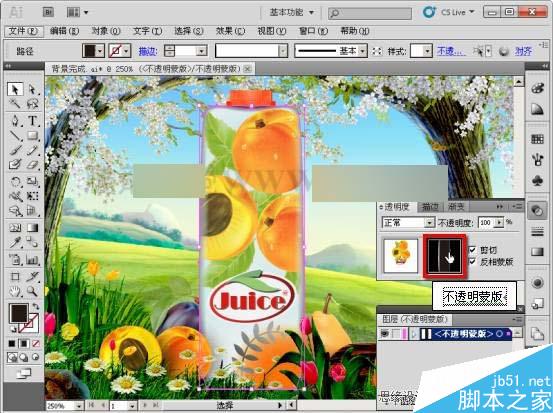Open the 基本 brush definition dropdown
Viewport: 553px width, 413px height.
[x=363, y=51]
